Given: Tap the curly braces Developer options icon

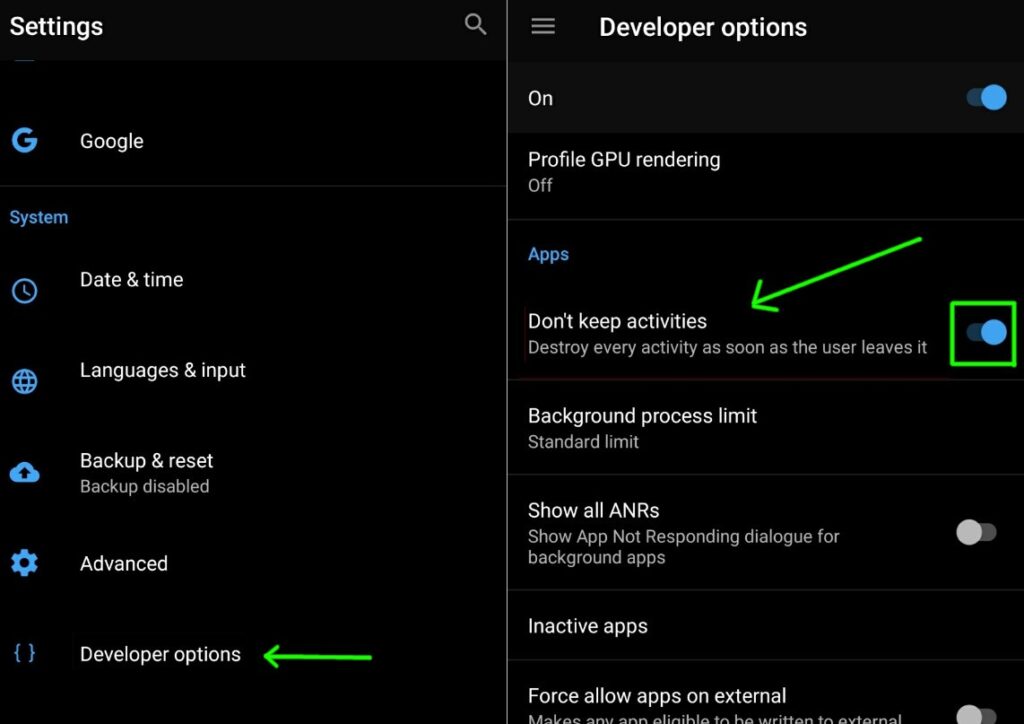Looking at the screenshot, I should (x=25, y=653).
